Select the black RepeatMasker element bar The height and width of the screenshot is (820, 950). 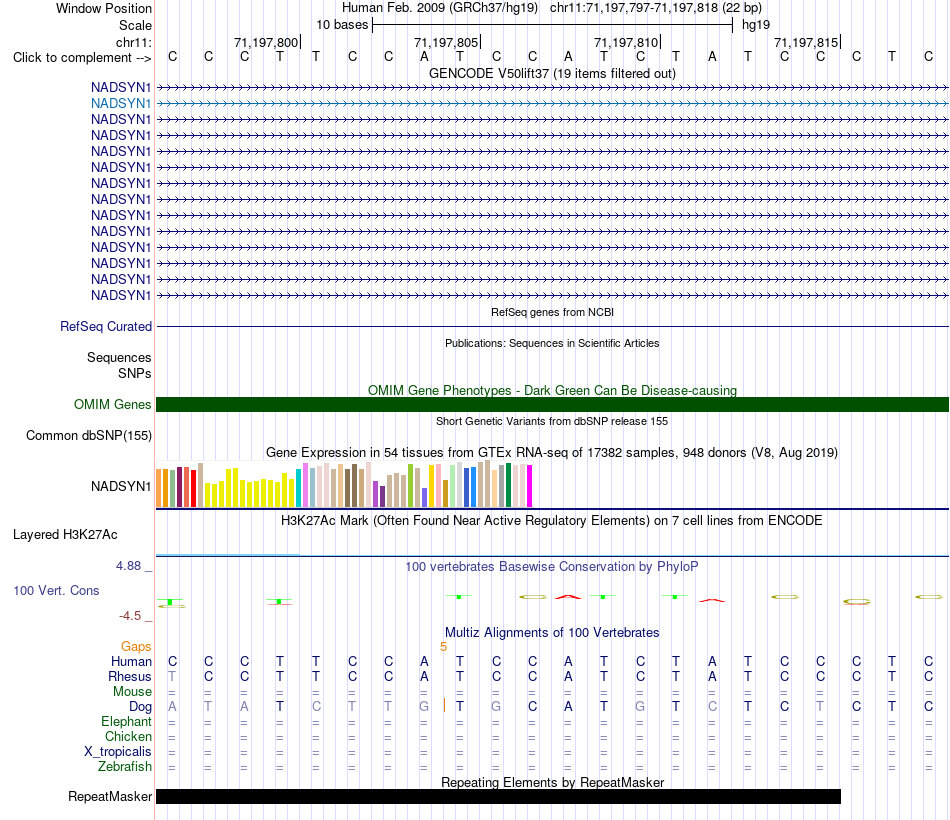tap(498, 796)
